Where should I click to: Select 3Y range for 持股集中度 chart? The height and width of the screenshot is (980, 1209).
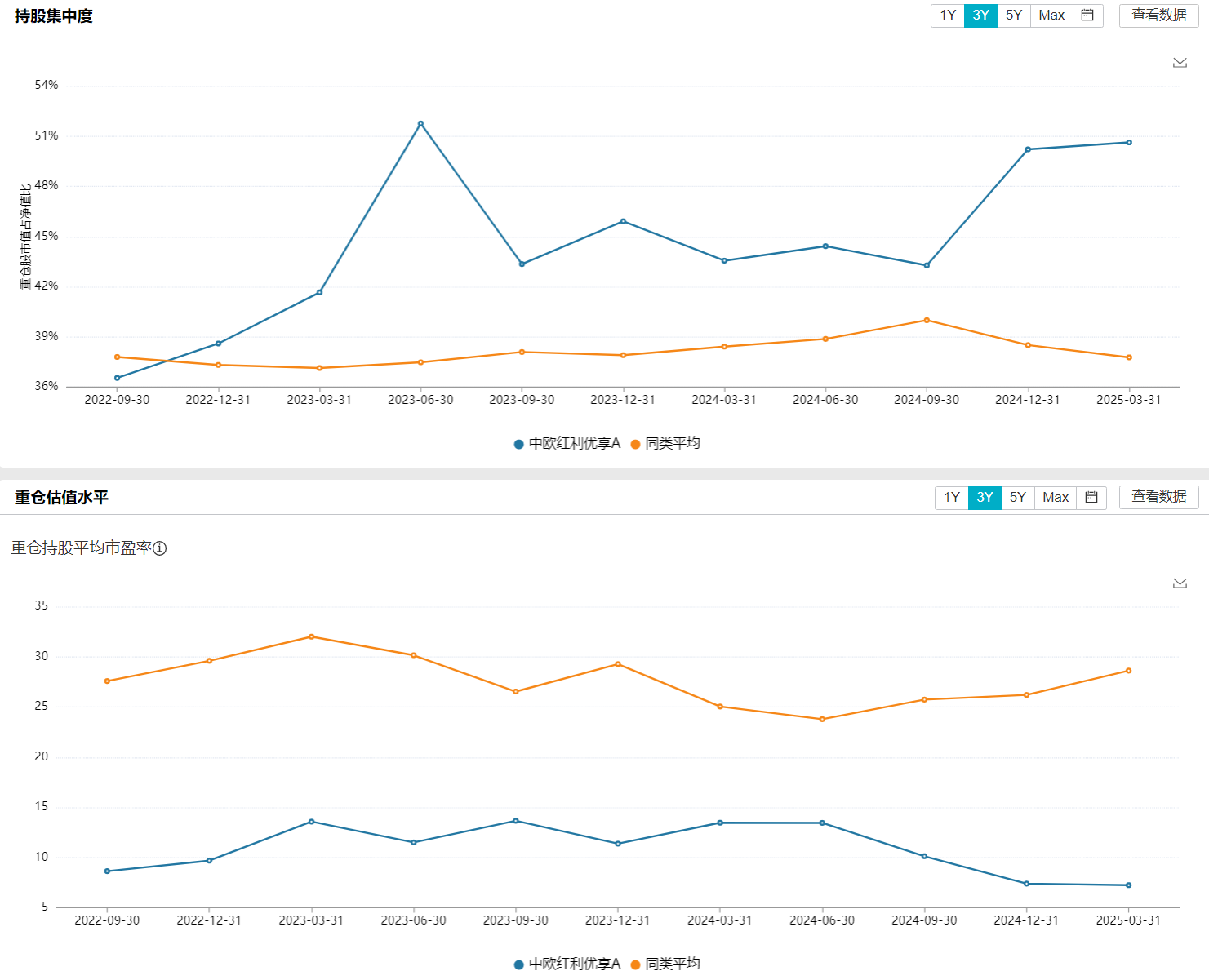[x=980, y=16]
